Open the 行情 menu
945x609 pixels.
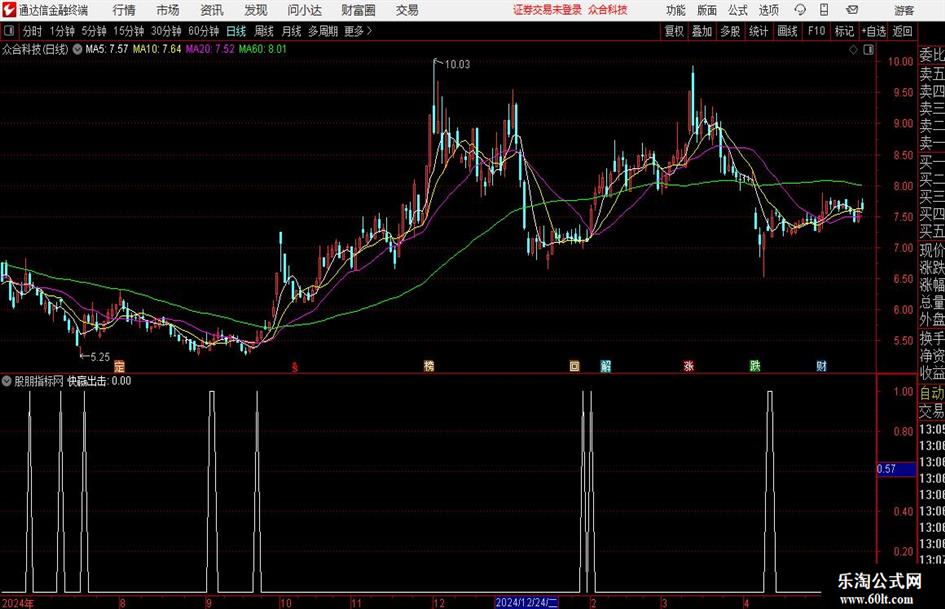(x=124, y=10)
